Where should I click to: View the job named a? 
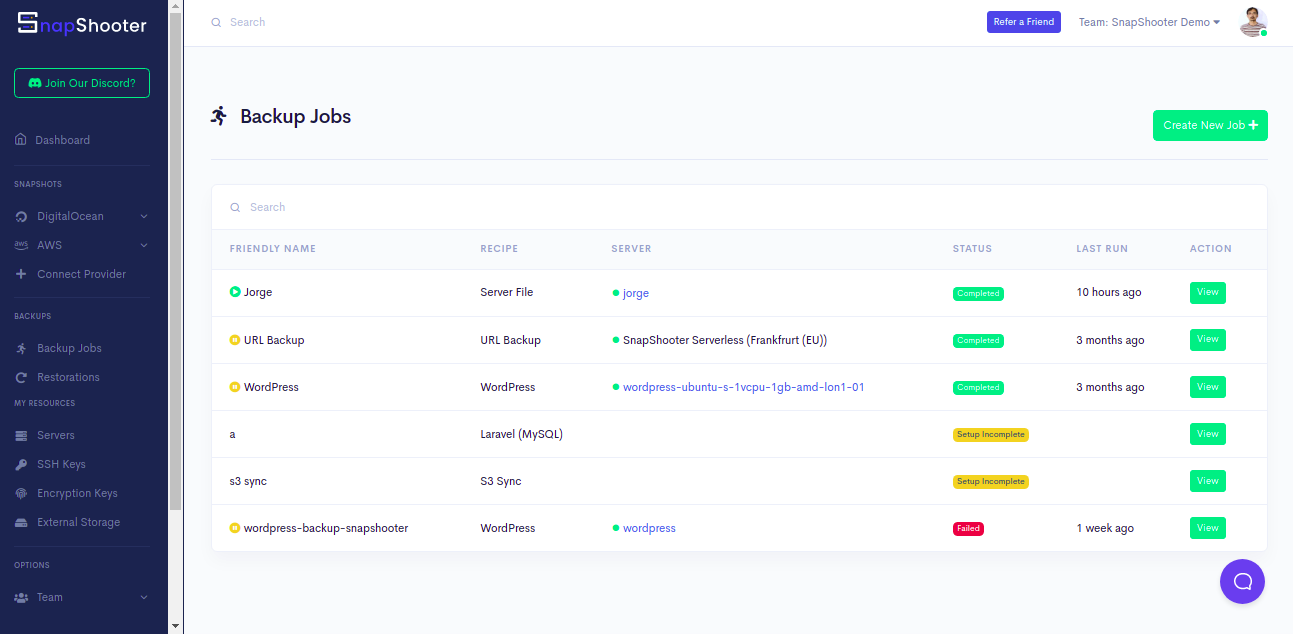(x=1207, y=434)
